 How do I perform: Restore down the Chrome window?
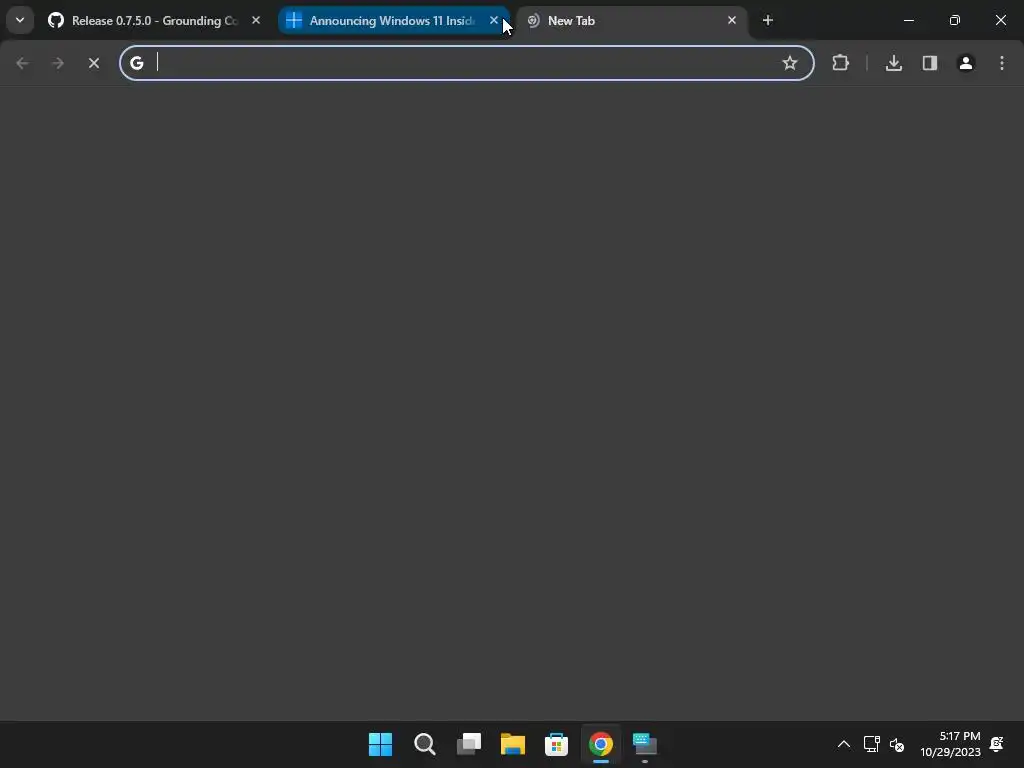pos(955,20)
